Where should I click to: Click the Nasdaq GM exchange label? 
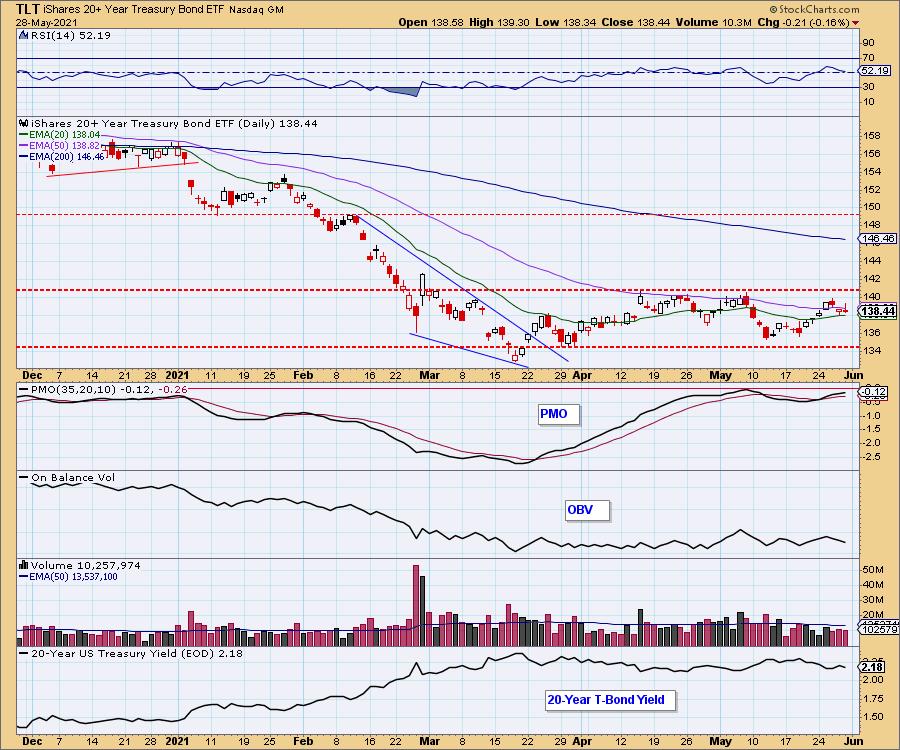257,10
